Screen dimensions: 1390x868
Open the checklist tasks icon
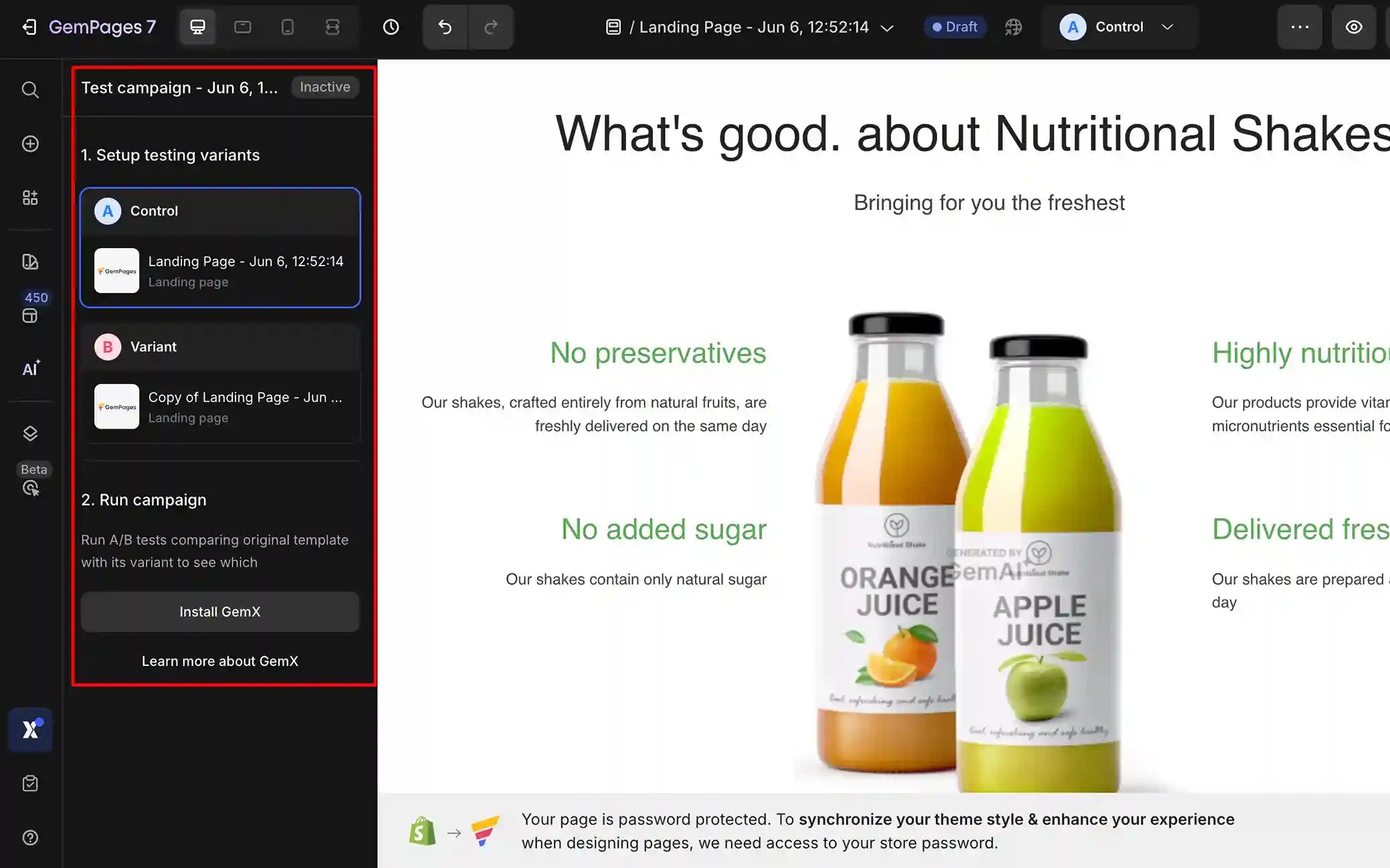click(30, 783)
